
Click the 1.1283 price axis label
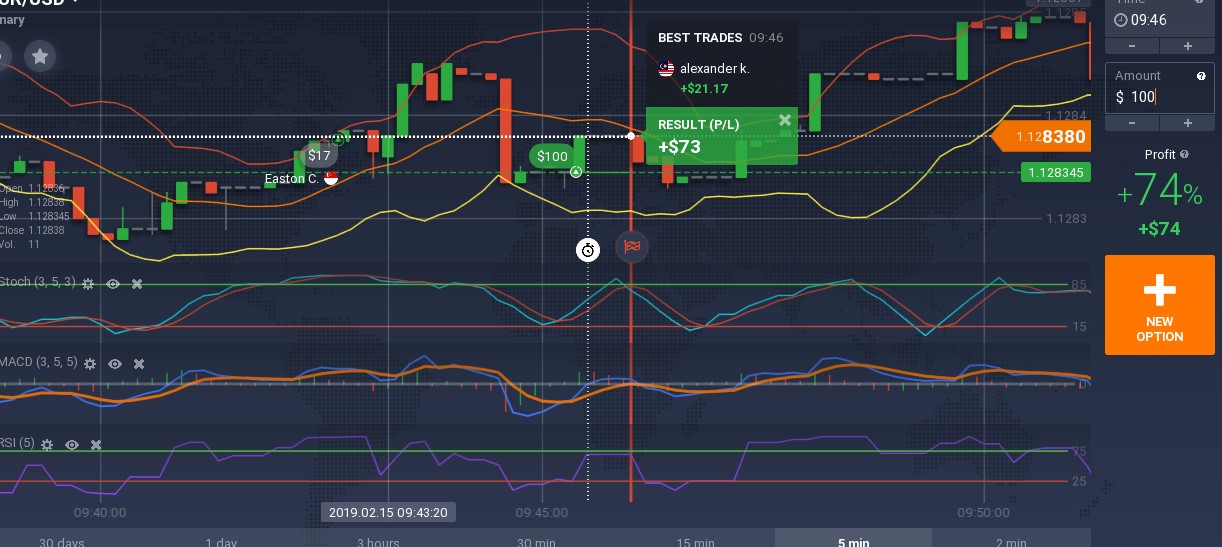tap(1066, 218)
